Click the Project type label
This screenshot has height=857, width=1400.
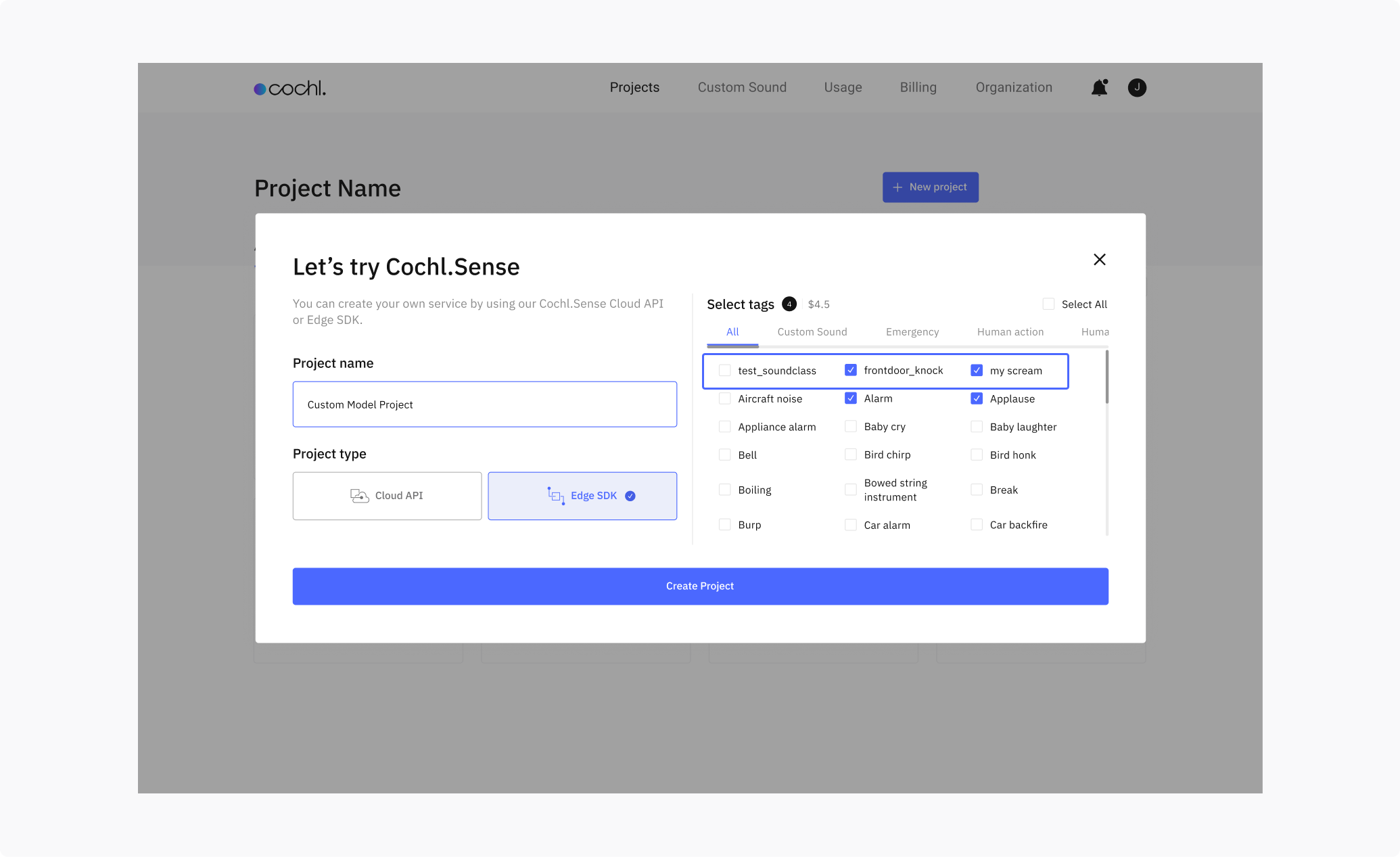click(x=329, y=454)
